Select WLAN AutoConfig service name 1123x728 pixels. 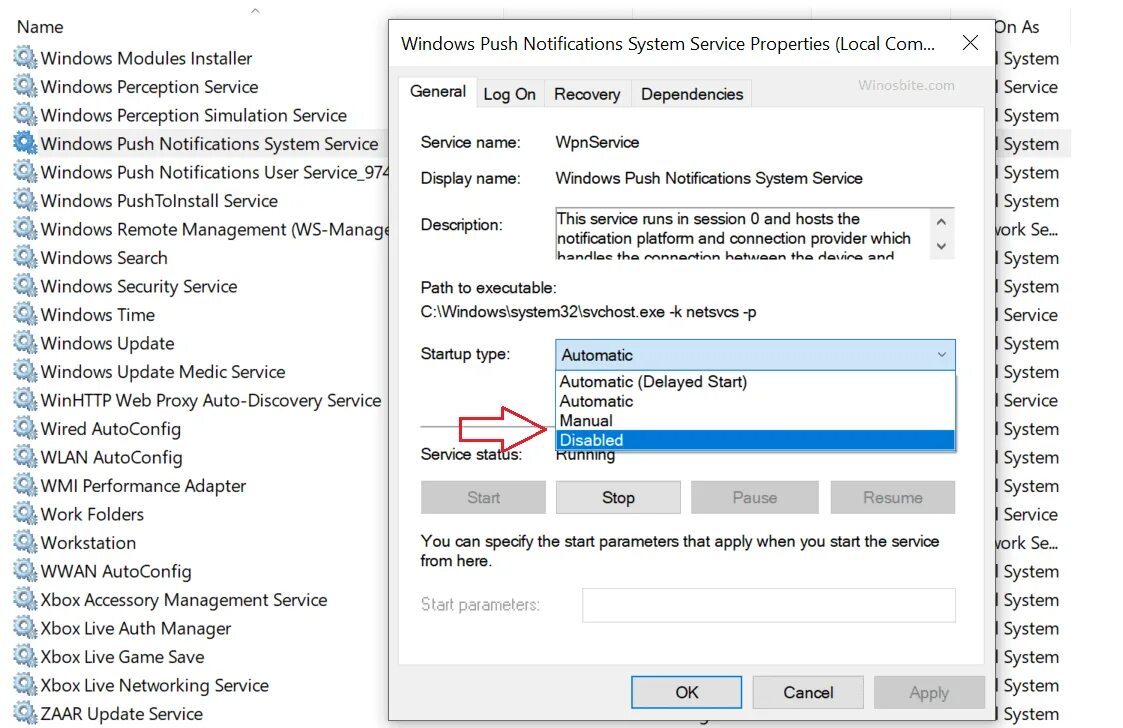click(112, 457)
